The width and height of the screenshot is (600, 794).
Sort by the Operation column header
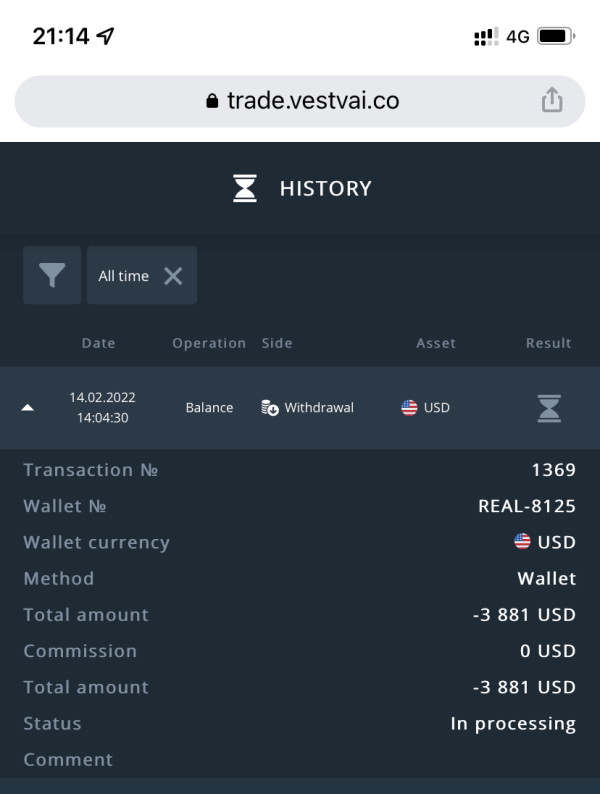coord(209,343)
